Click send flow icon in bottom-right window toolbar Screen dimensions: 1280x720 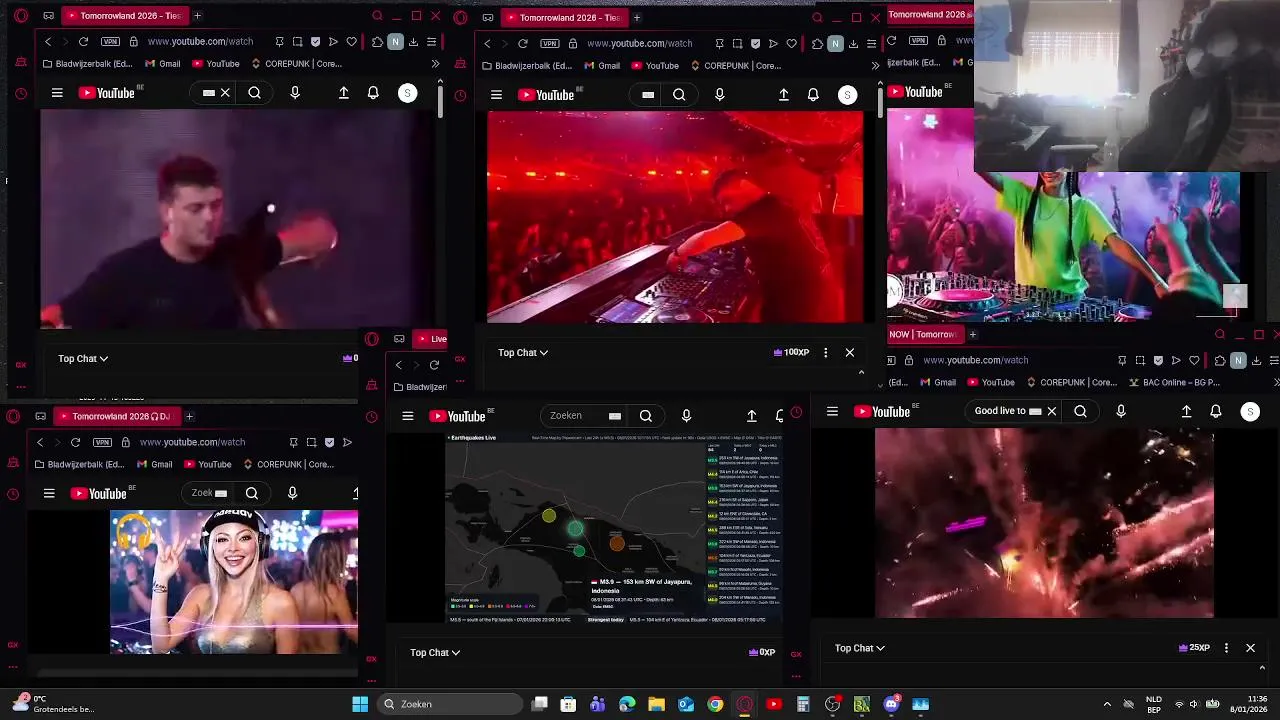coord(1176,360)
